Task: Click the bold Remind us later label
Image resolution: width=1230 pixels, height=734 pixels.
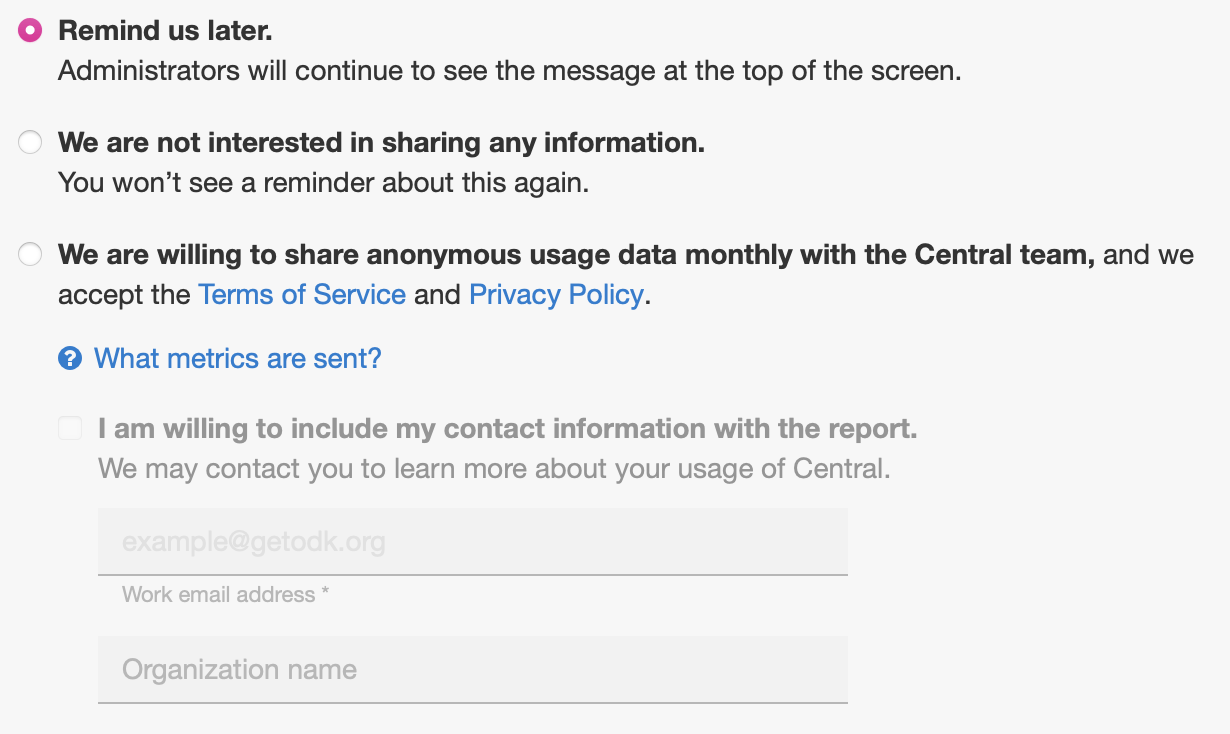Action: pyautogui.click(x=165, y=31)
